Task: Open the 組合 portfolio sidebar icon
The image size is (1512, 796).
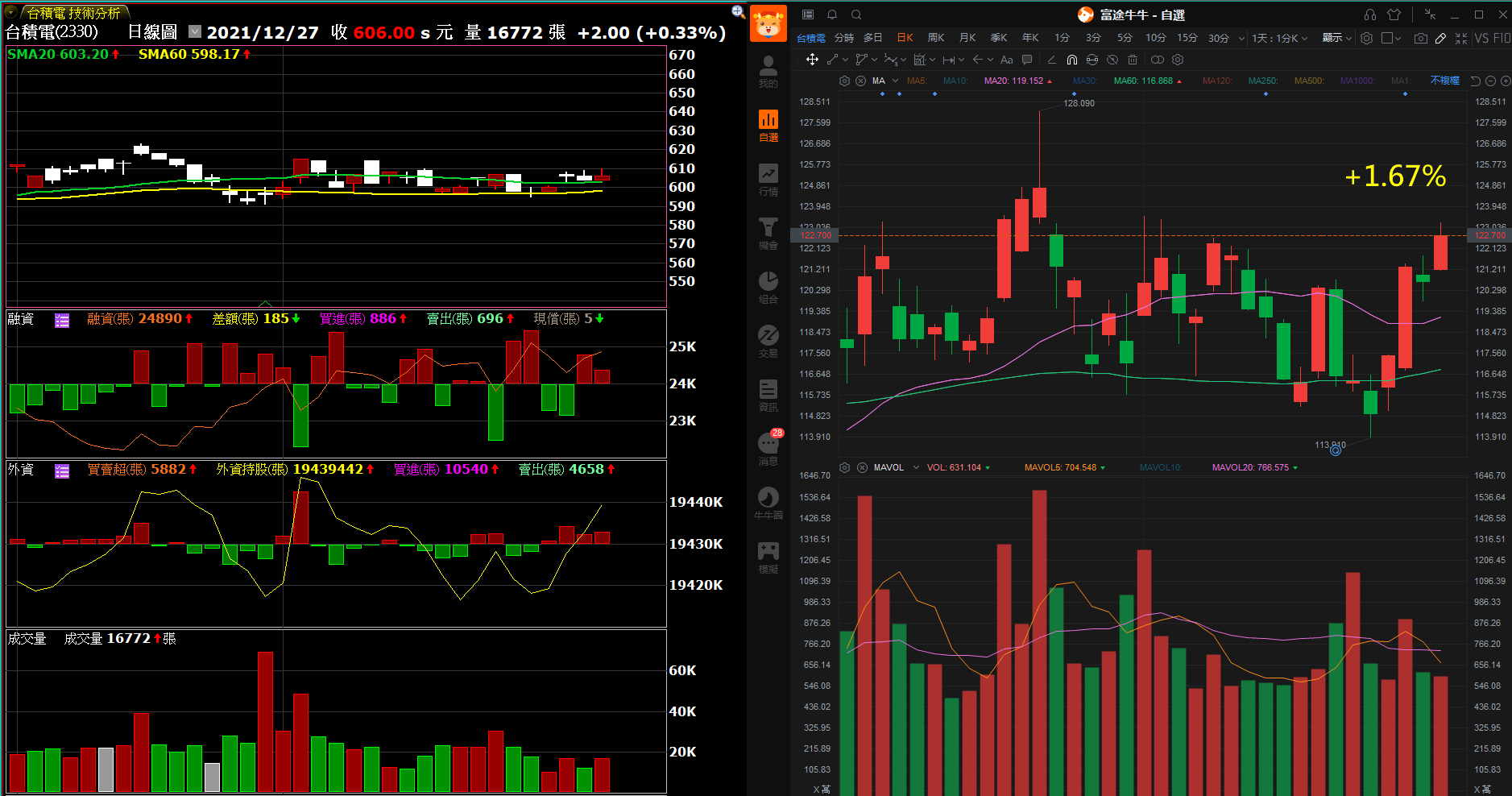Action: coord(768,287)
